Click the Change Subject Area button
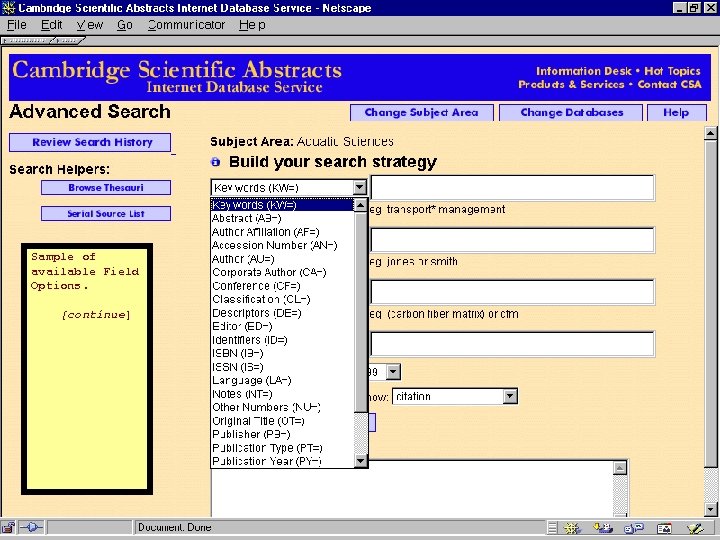The height and width of the screenshot is (540, 720). tap(422, 112)
